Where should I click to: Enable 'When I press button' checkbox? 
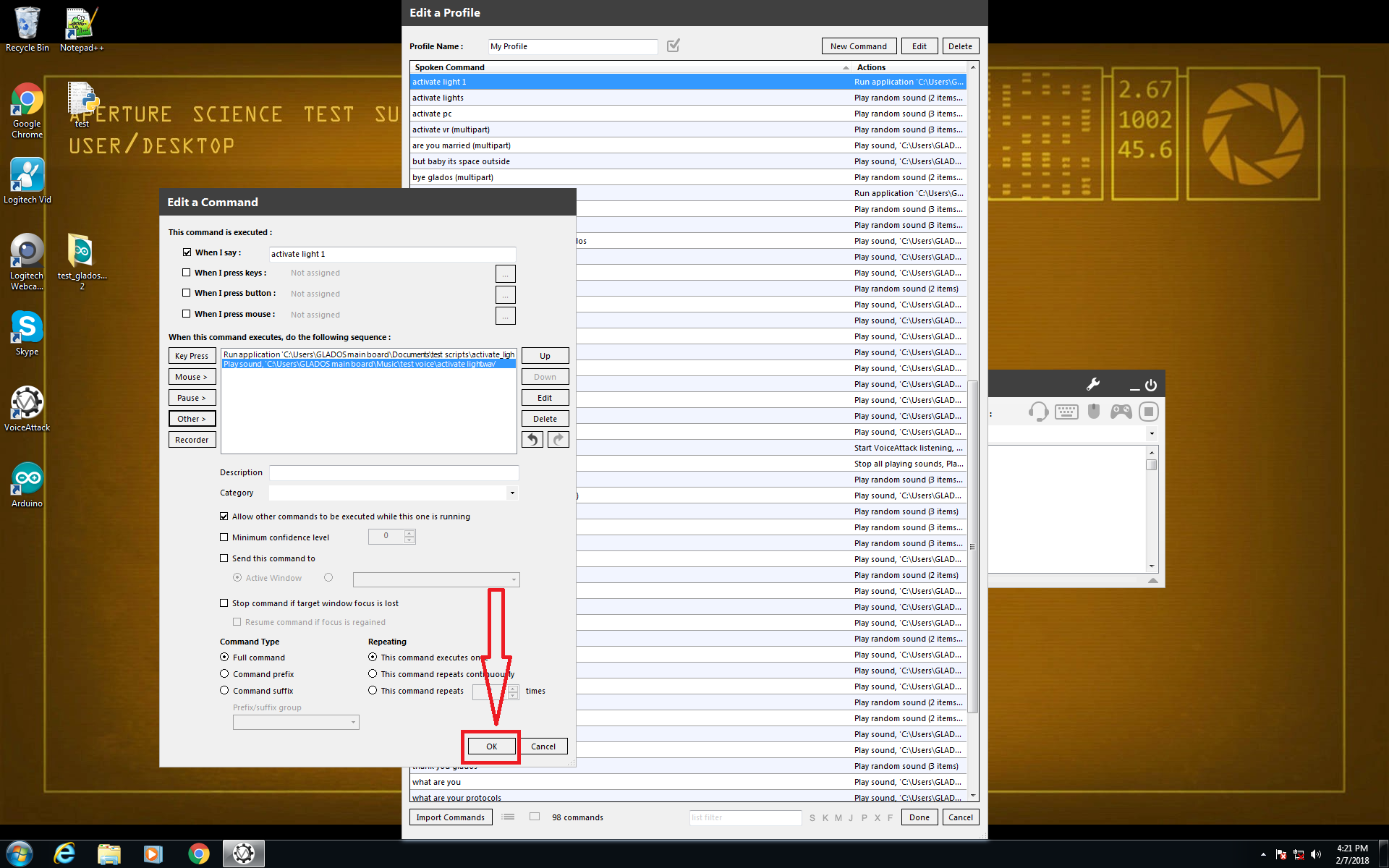point(187,293)
